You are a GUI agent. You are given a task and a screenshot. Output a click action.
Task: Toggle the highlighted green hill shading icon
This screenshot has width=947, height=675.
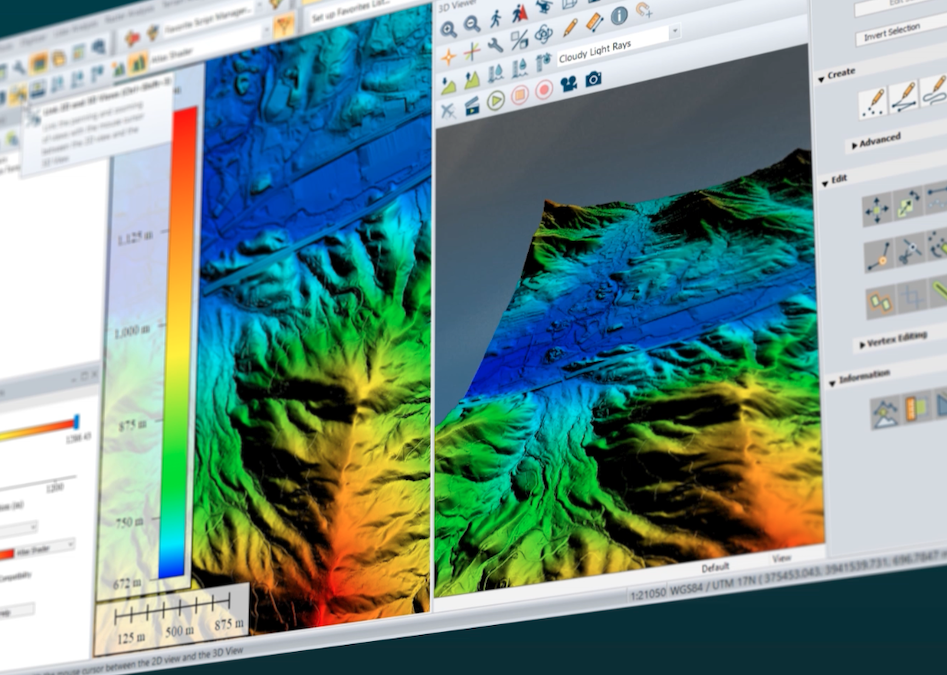point(138,62)
